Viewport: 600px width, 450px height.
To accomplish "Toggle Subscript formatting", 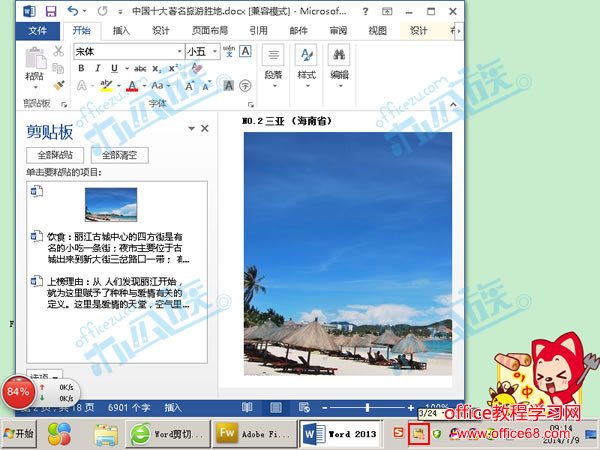I will click(156, 69).
